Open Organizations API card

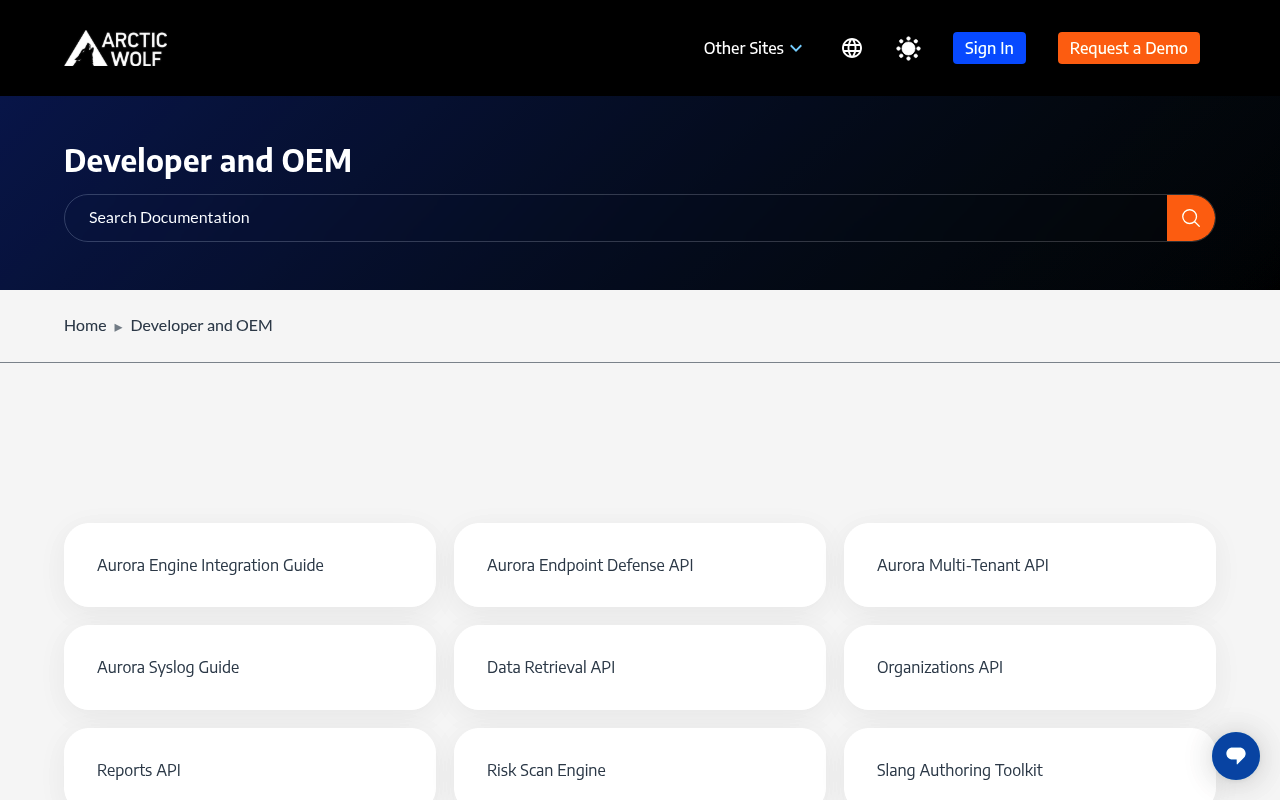1030,667
